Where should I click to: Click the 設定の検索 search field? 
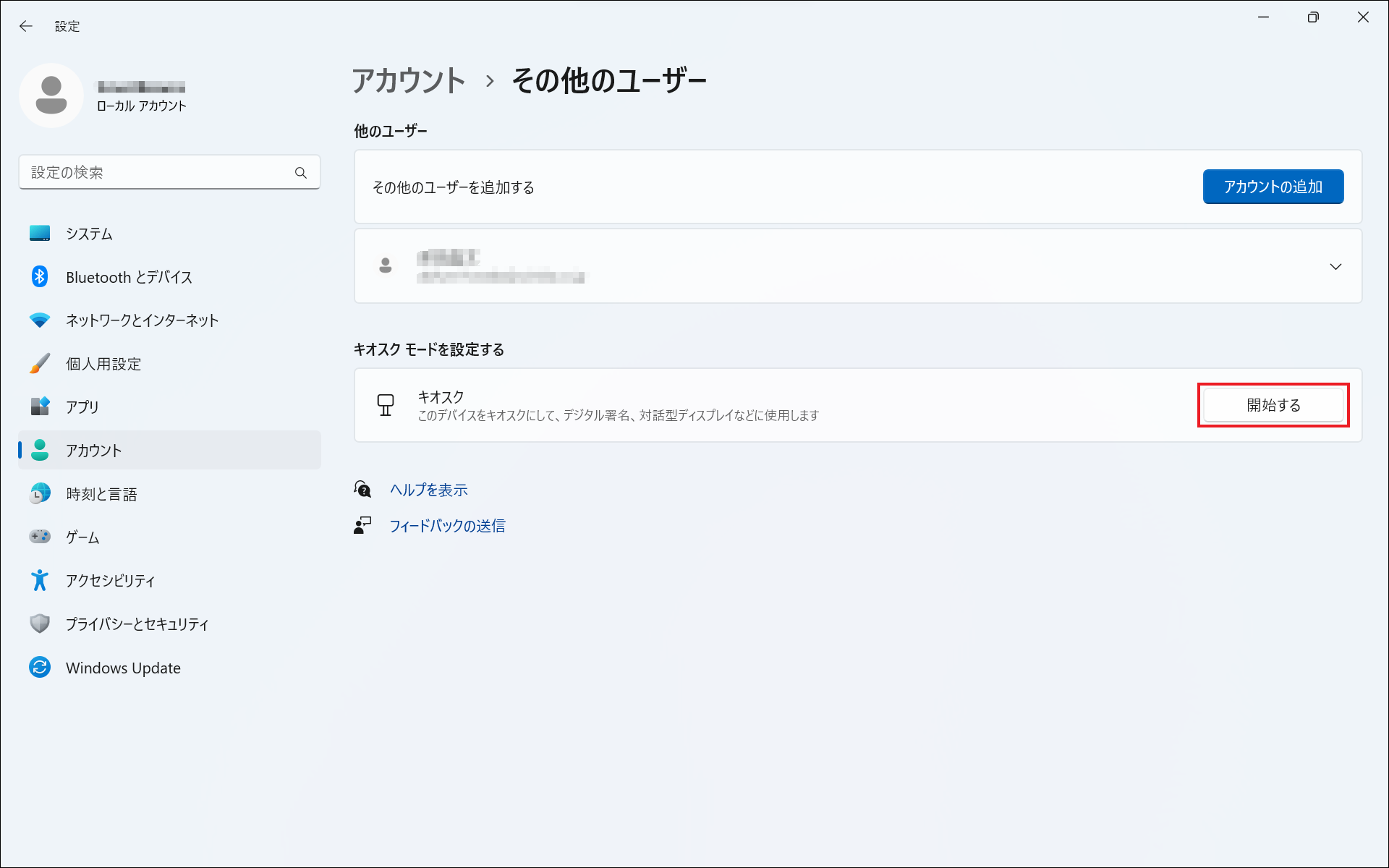(x=156, y=173)
